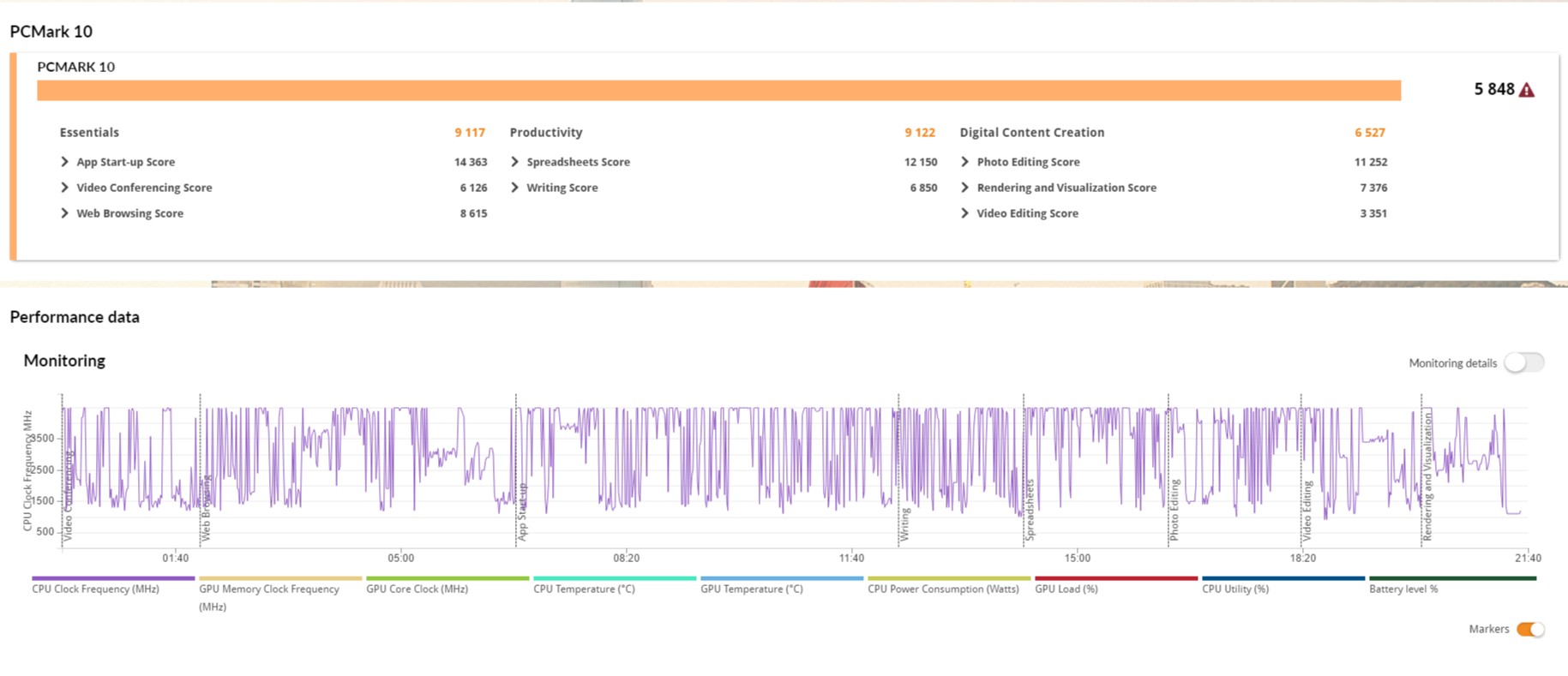The image size is (1568, 676).
Task: Click the Essentials heading
Action: (x=89, y=133)
